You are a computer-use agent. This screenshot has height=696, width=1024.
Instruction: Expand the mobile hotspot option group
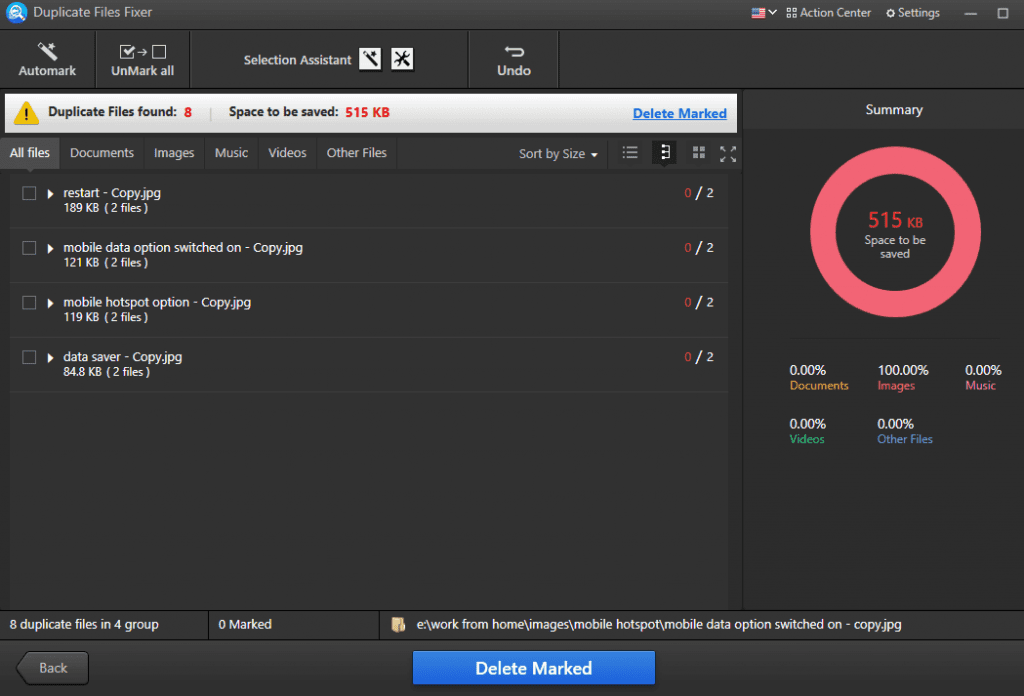pos(50,304)
